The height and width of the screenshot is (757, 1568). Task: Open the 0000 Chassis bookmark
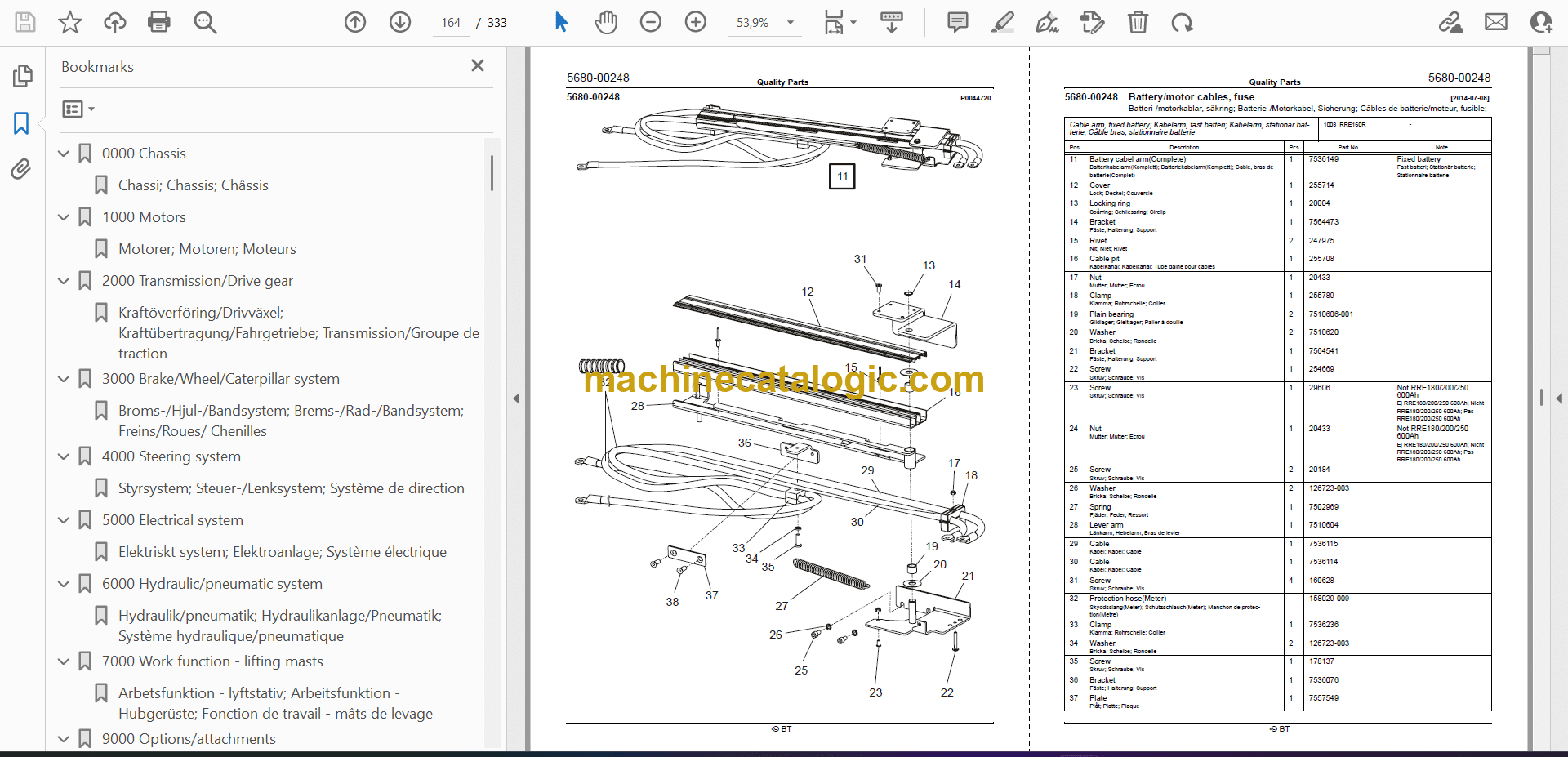(144, 154)
